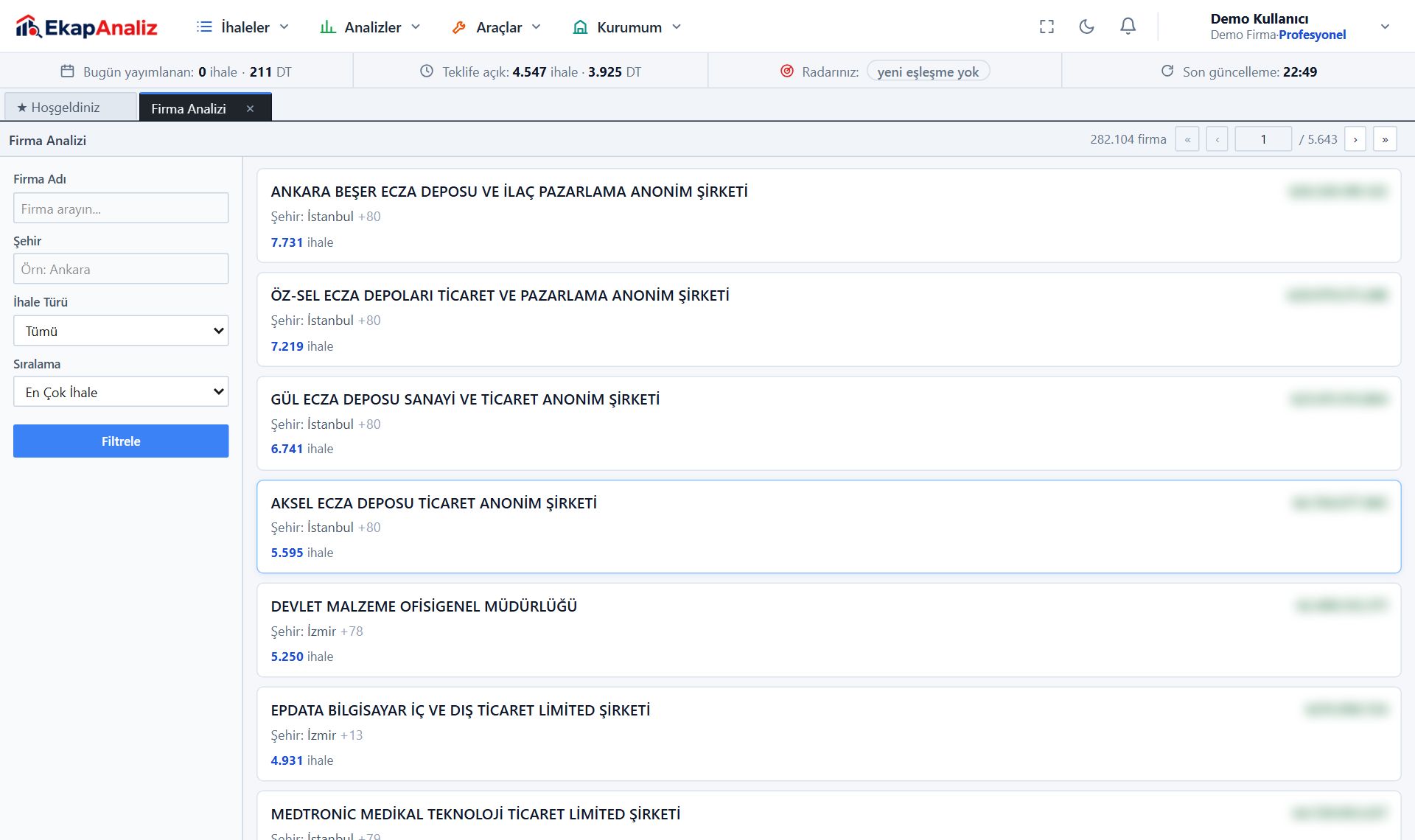
Task: Go to the next page arrow
Action: pyautogui.click(x=1355, y=139)
